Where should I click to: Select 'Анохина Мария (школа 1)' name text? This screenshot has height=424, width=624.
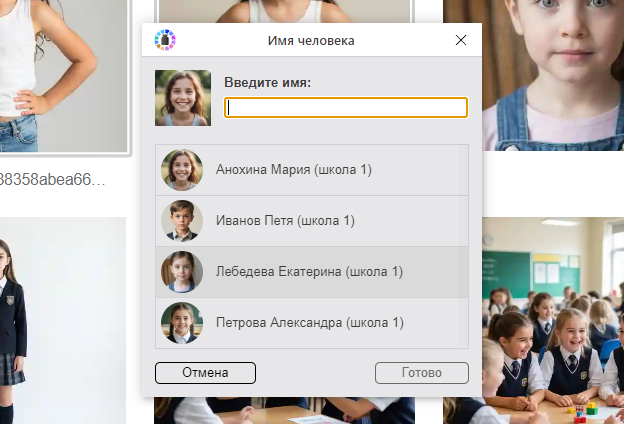point(294,170)
